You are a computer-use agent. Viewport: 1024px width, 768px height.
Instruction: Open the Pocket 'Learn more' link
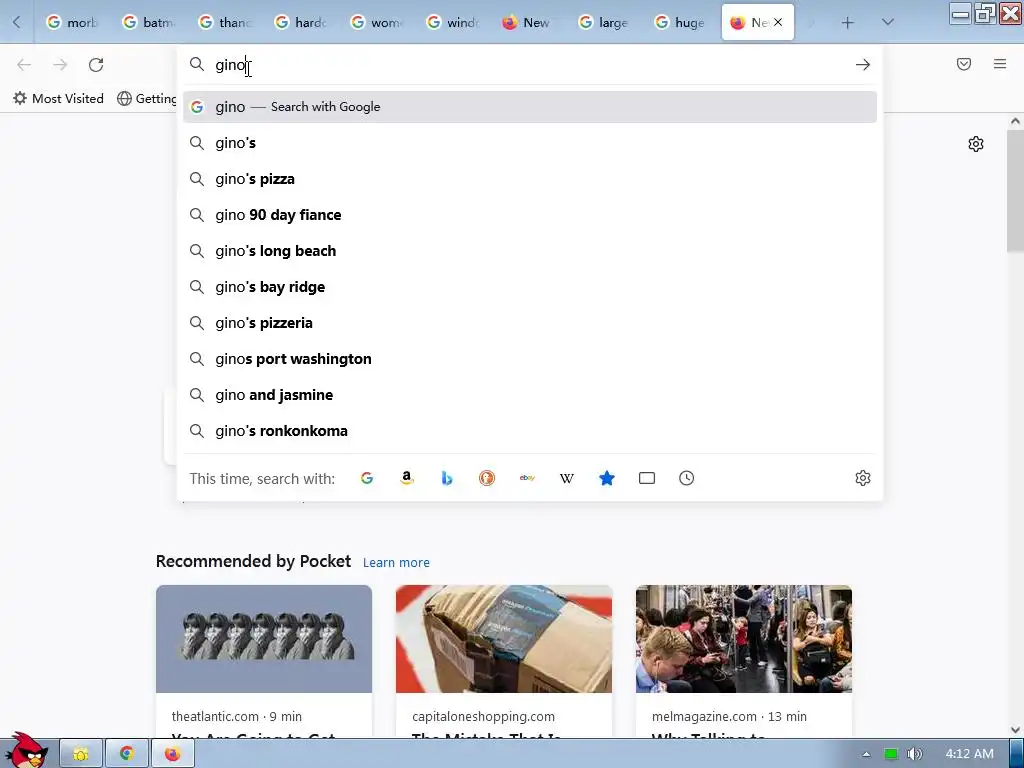(x=396, y=562)
